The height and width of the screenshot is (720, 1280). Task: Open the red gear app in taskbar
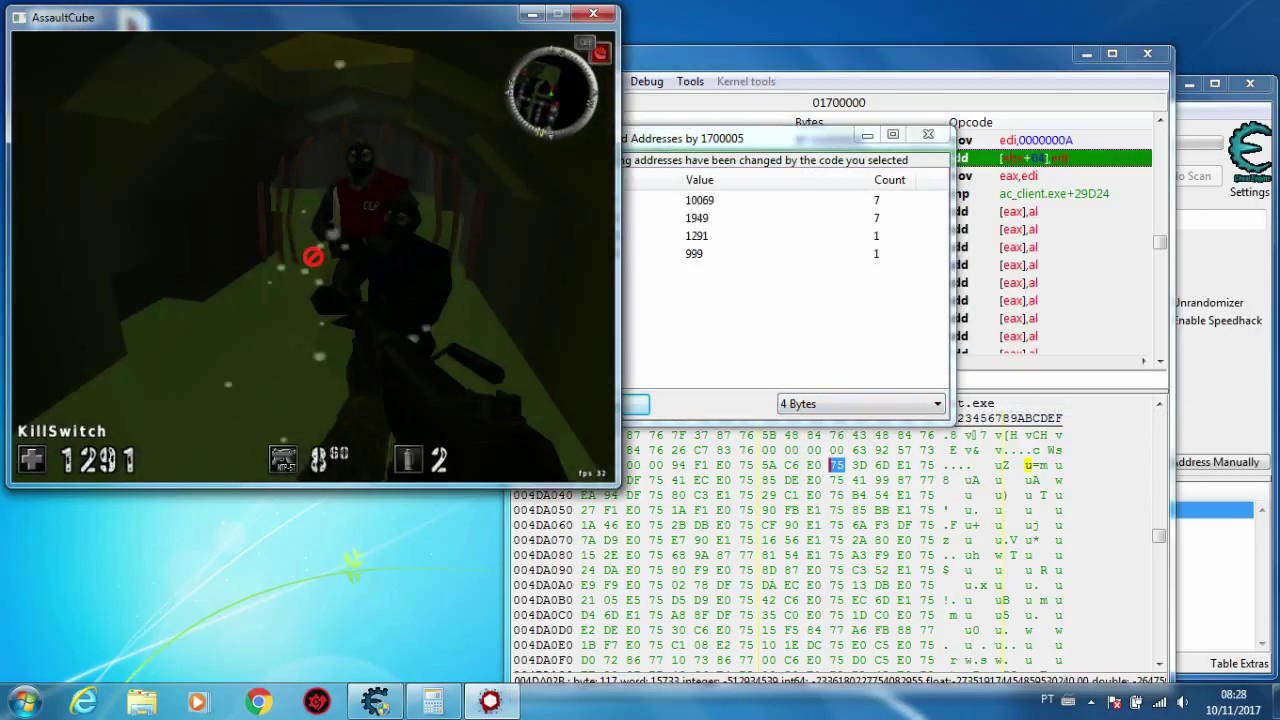(x=317, y=702)
